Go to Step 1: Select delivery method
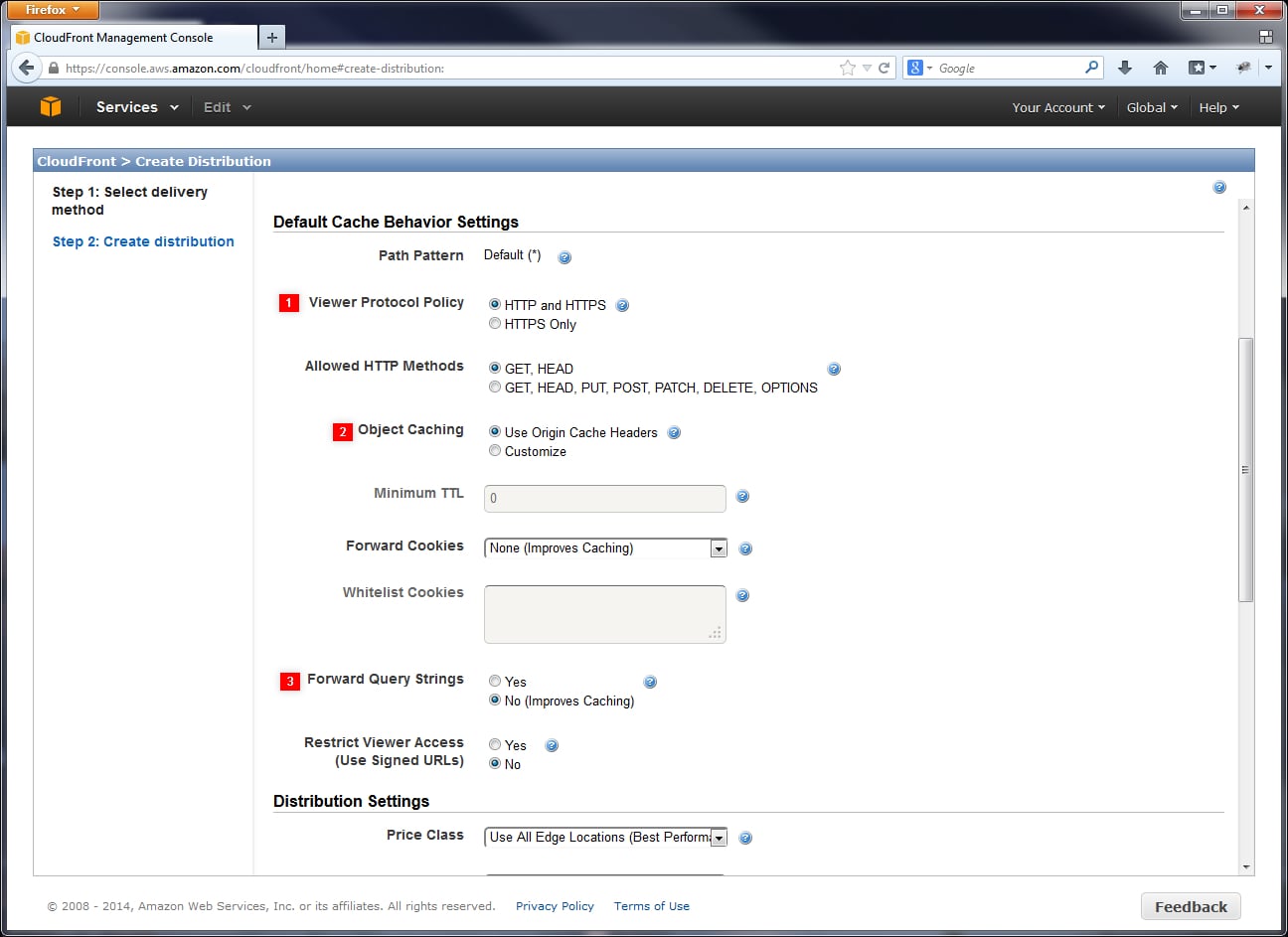The width and height of the screenshot is (1288, 937). click(129, 201)
